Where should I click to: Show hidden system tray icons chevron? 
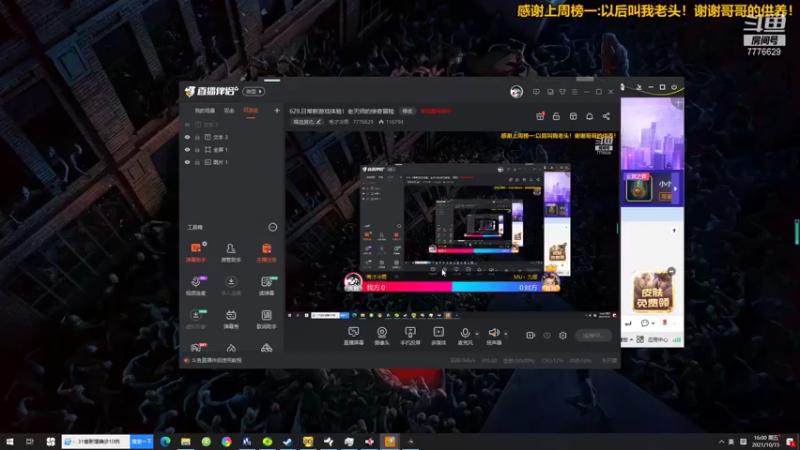point(721,442)
